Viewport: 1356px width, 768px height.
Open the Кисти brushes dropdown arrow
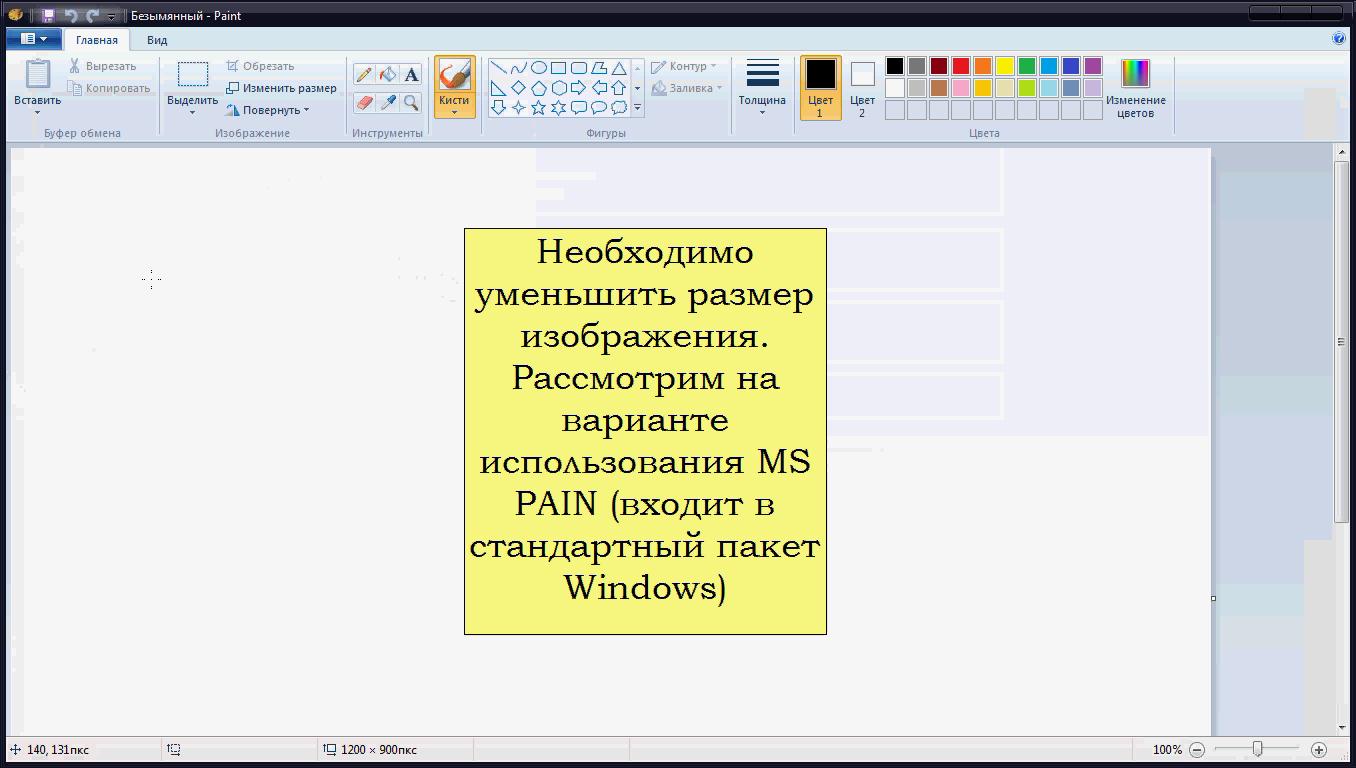[454, 112]
